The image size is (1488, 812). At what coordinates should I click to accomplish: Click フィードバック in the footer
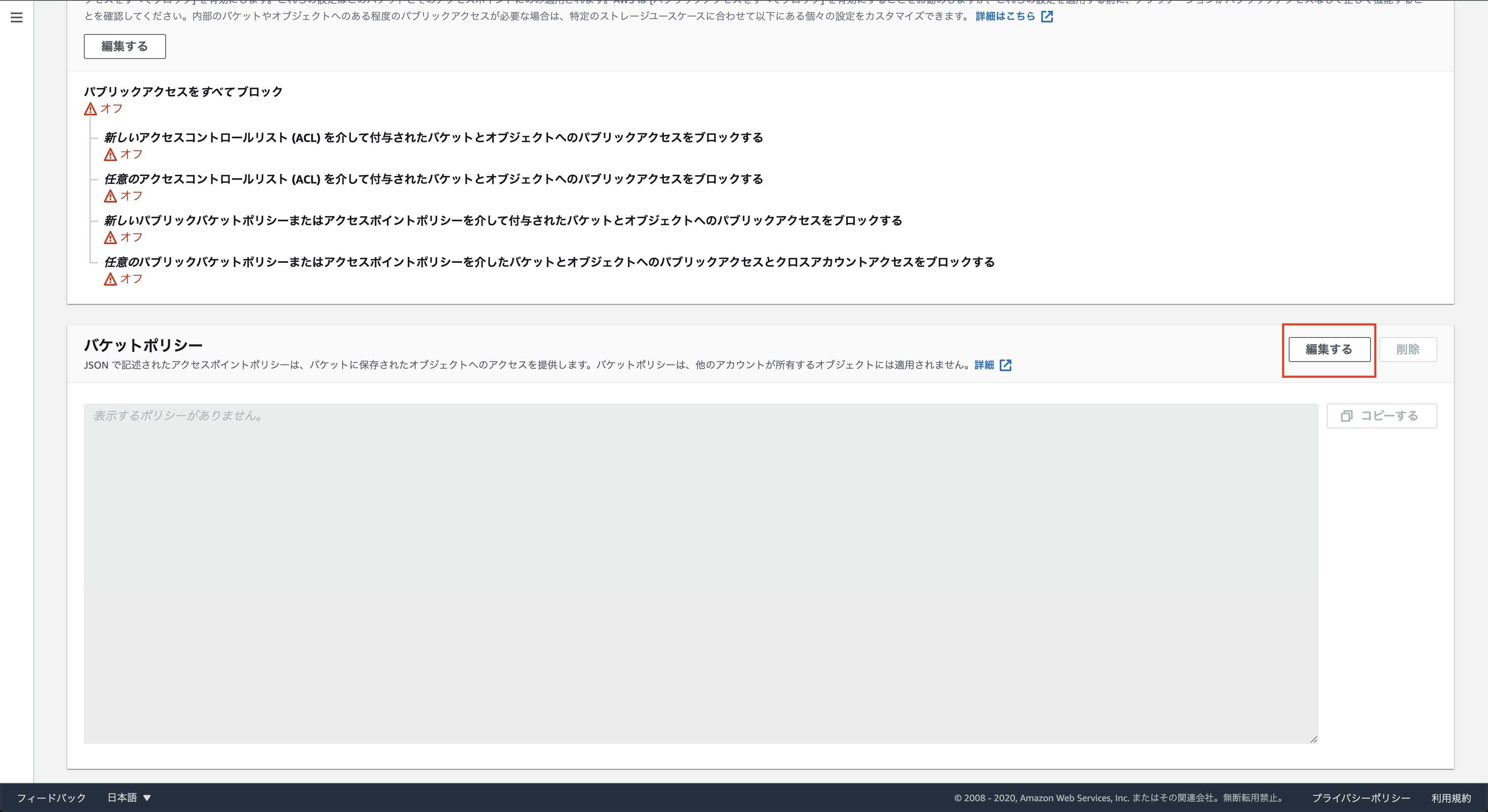51,797
